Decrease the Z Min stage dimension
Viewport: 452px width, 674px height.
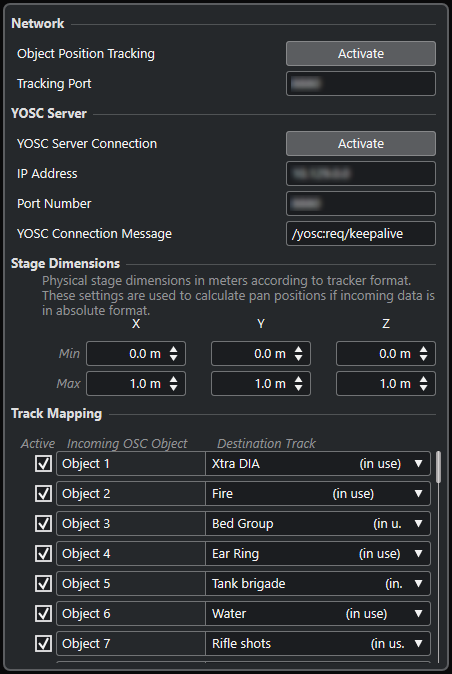pyautogui.click(x=424, y=358)
